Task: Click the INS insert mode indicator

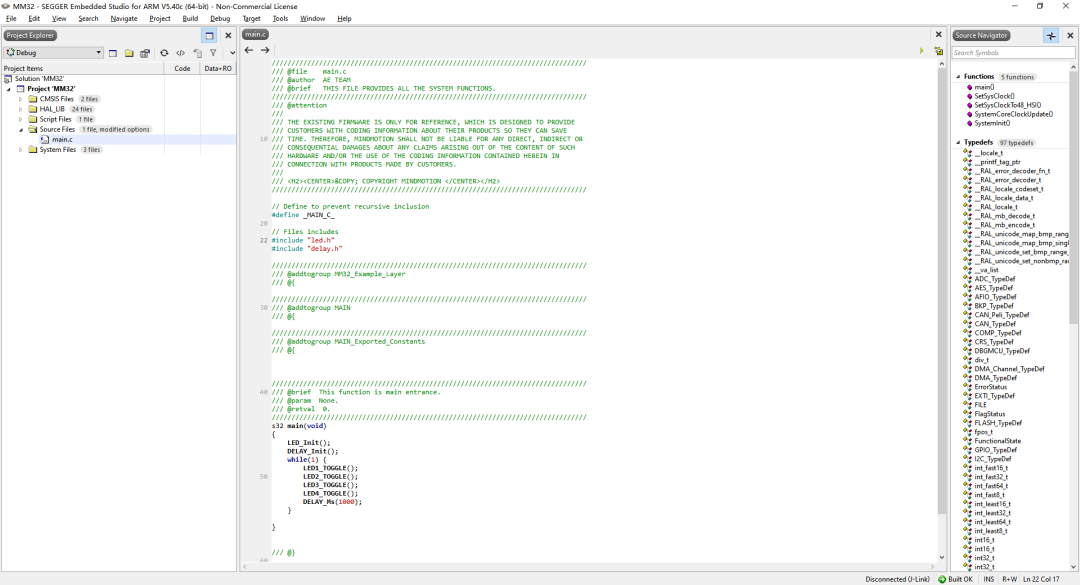Action: pos(988,579)
